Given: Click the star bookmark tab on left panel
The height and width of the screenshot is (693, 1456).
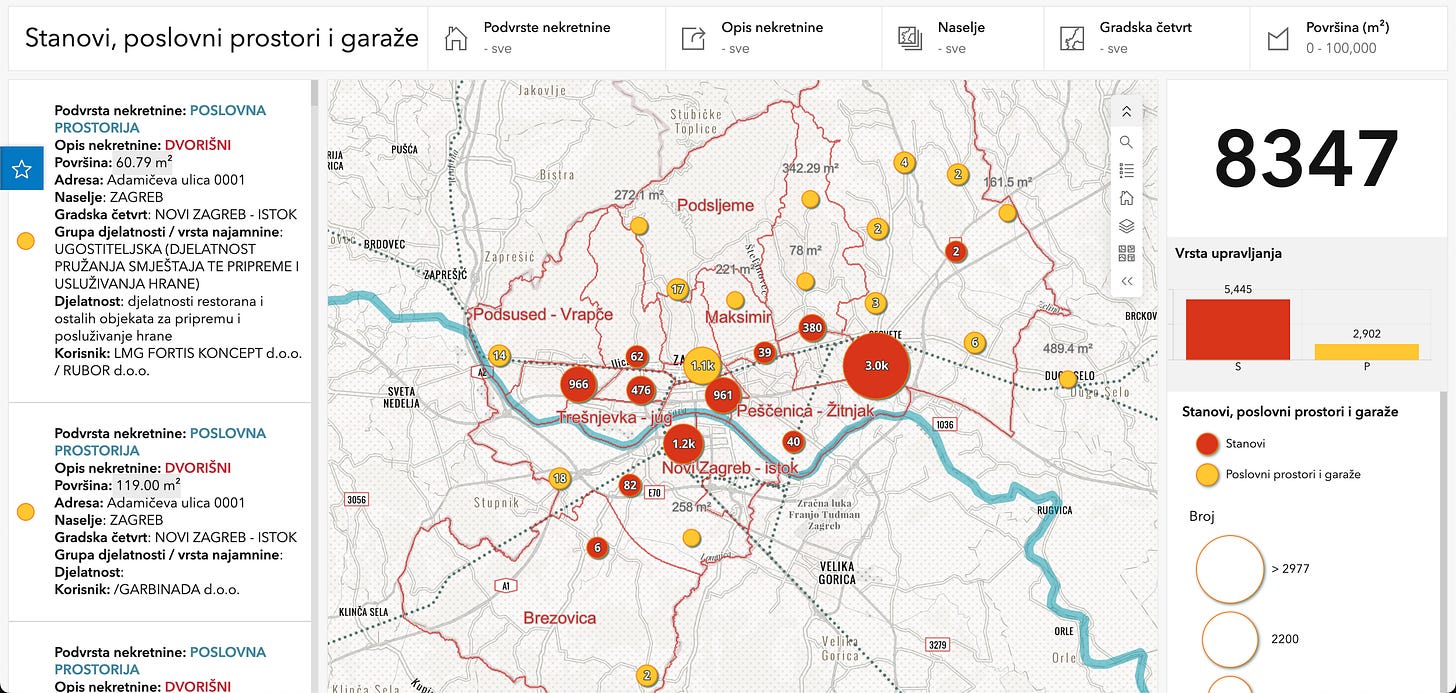Looking at the screenshot, I should [x=22, y=168].
